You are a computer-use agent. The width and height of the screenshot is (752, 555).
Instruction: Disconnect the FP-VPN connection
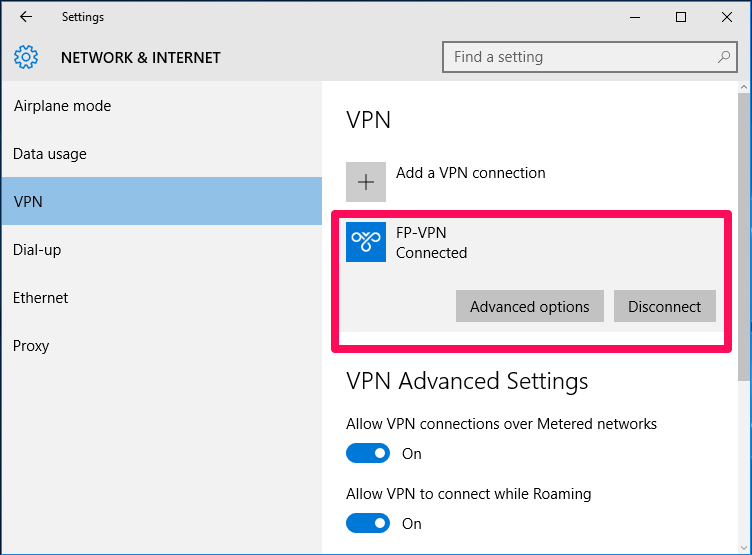point(665,306)
